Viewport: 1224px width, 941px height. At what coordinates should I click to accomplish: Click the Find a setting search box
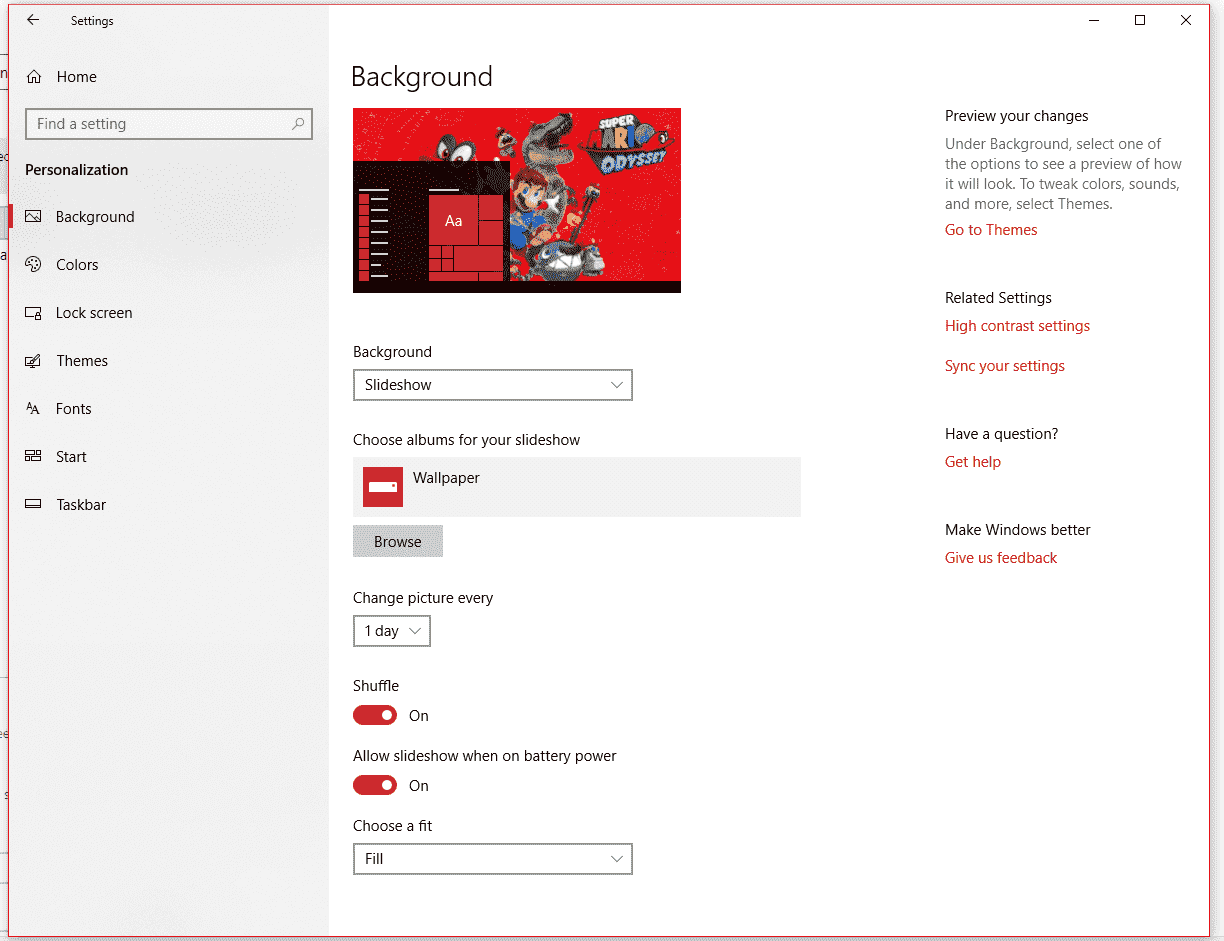pos(169,124)
